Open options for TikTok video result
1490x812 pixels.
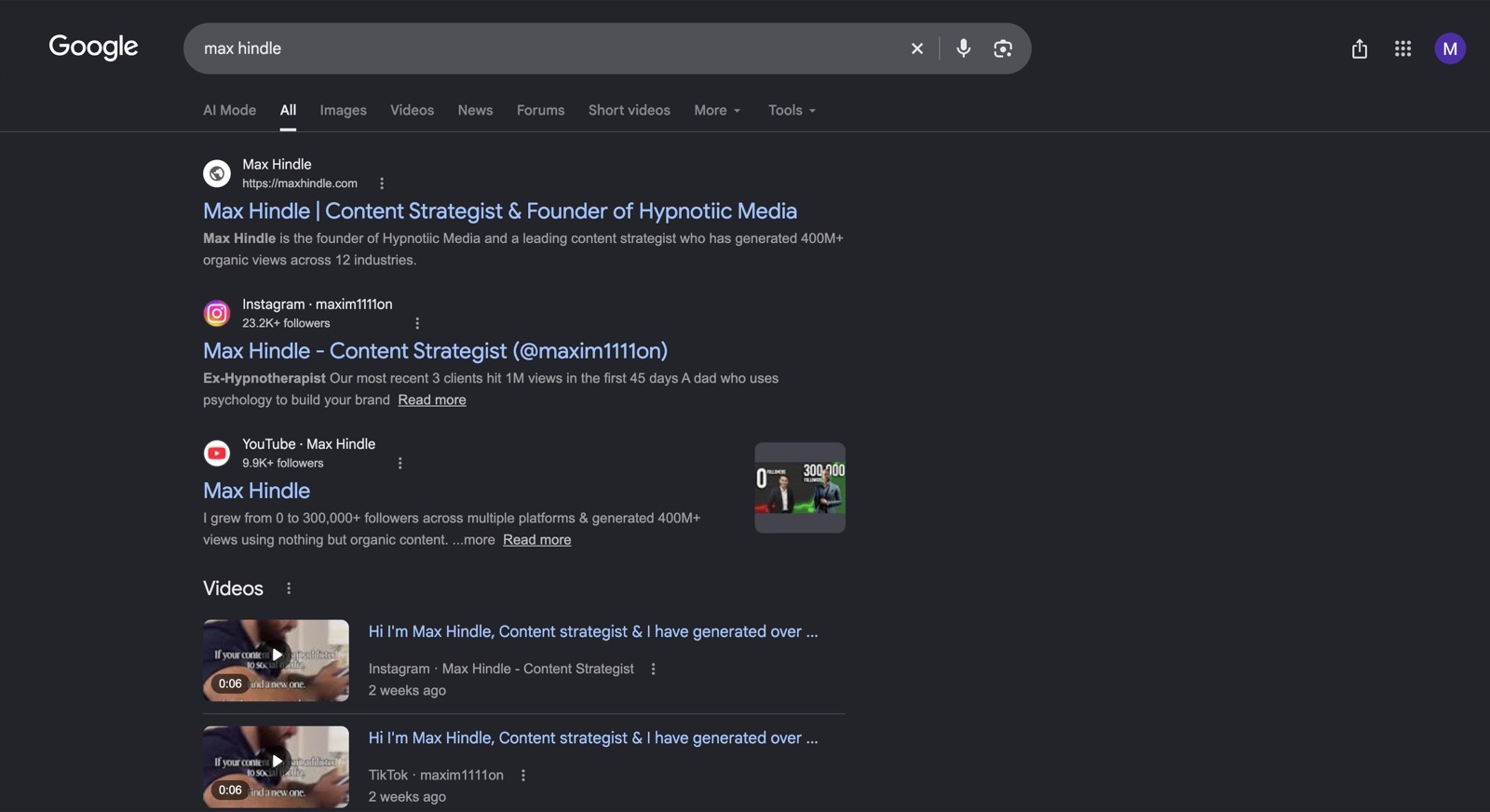click(523, 775)
